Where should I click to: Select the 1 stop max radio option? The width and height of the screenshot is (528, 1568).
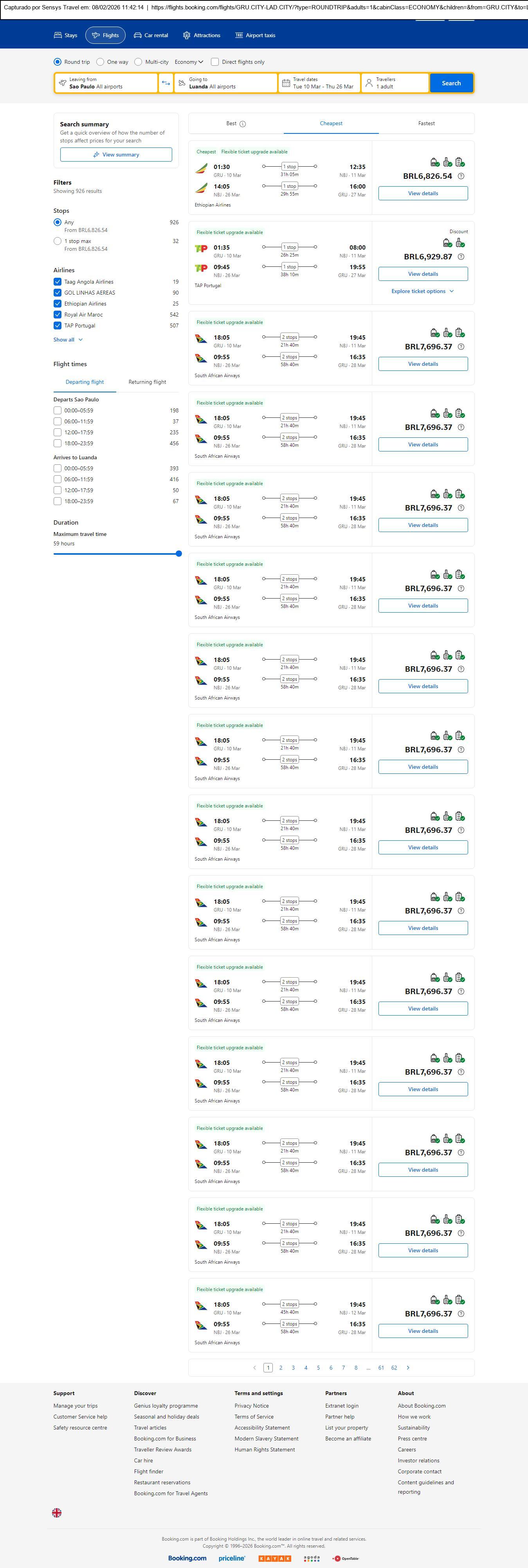pos(57,241)
